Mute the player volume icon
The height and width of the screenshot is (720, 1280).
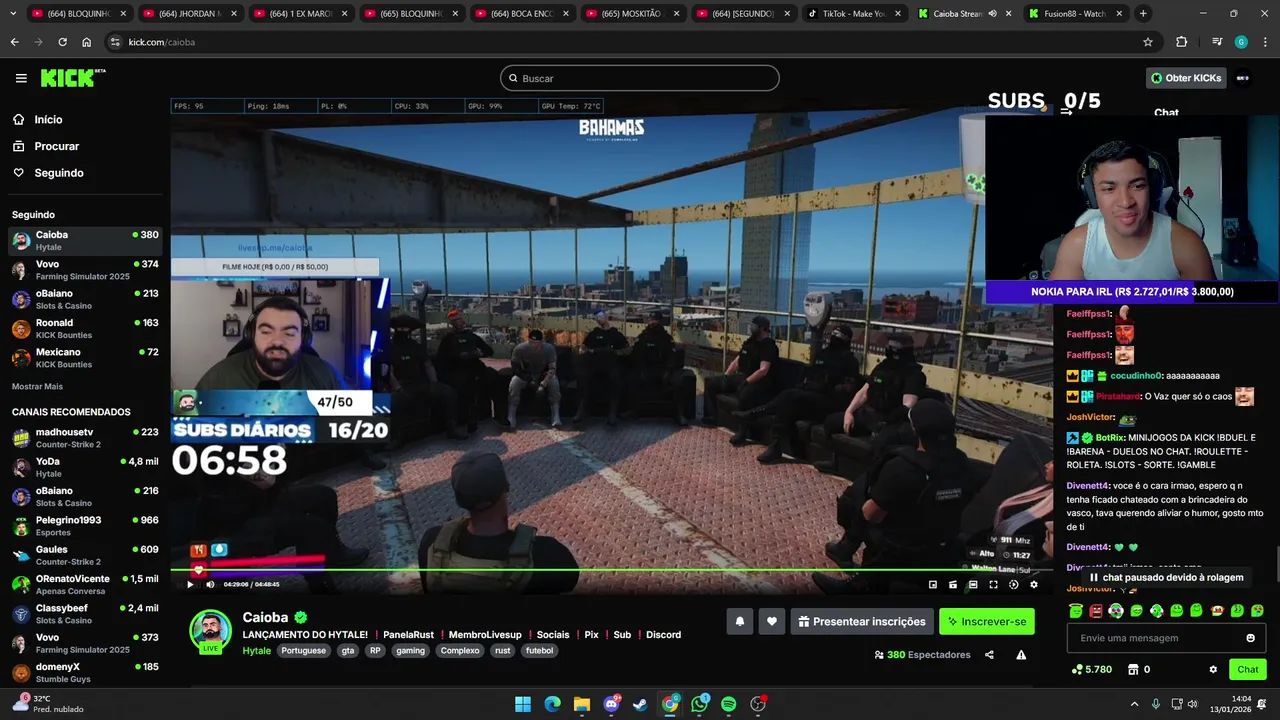pyautogui.click(x=210, y=584)
